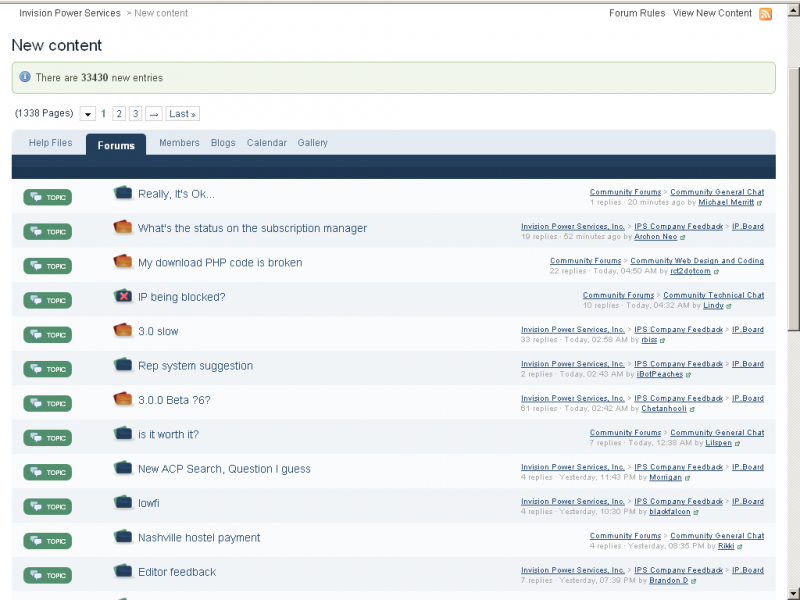Viewport: 800px width, 600px height.
Task: Open topic "Editor feedback"
Action: point(177,572)
